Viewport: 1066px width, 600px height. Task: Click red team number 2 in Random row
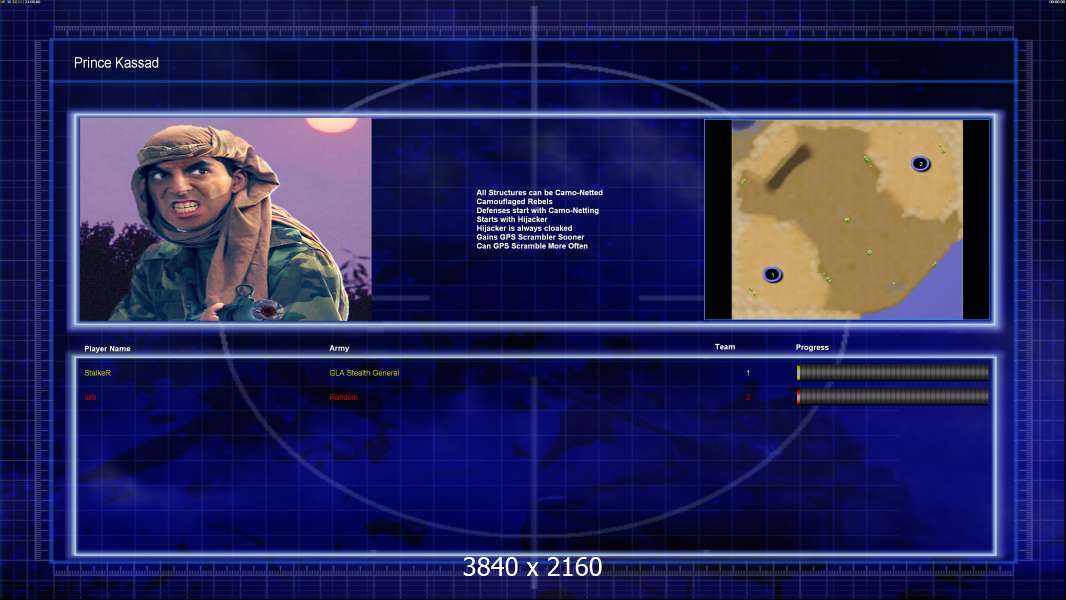coord(748,397)
